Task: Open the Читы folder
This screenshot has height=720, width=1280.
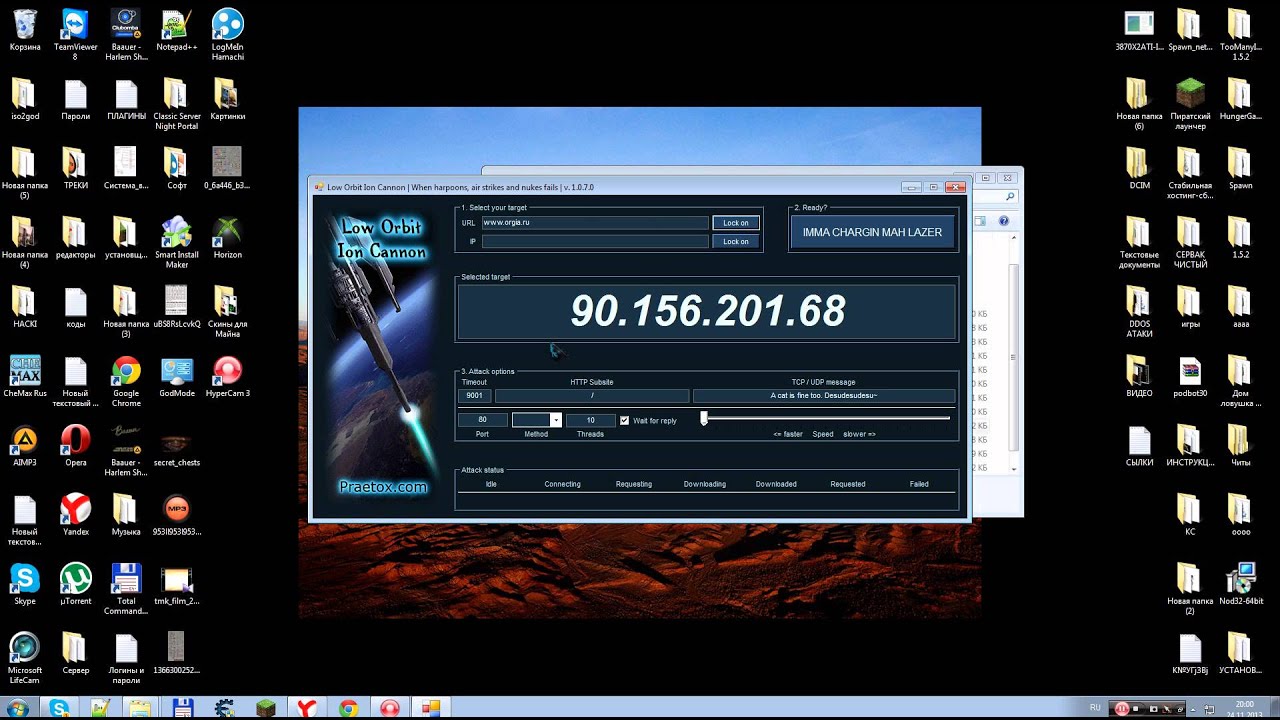Action: tap(1241, 446)
